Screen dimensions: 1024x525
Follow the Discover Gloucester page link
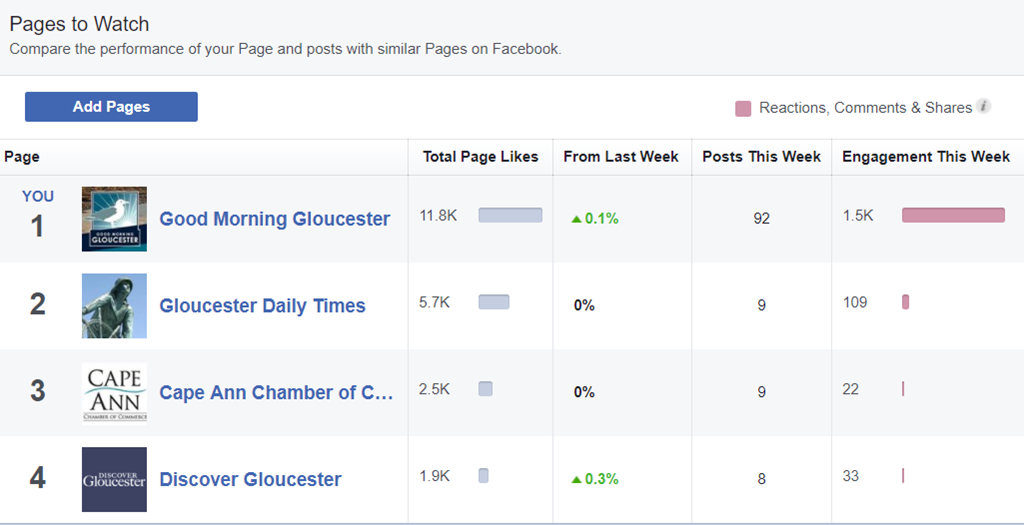[x=251, y=479]
